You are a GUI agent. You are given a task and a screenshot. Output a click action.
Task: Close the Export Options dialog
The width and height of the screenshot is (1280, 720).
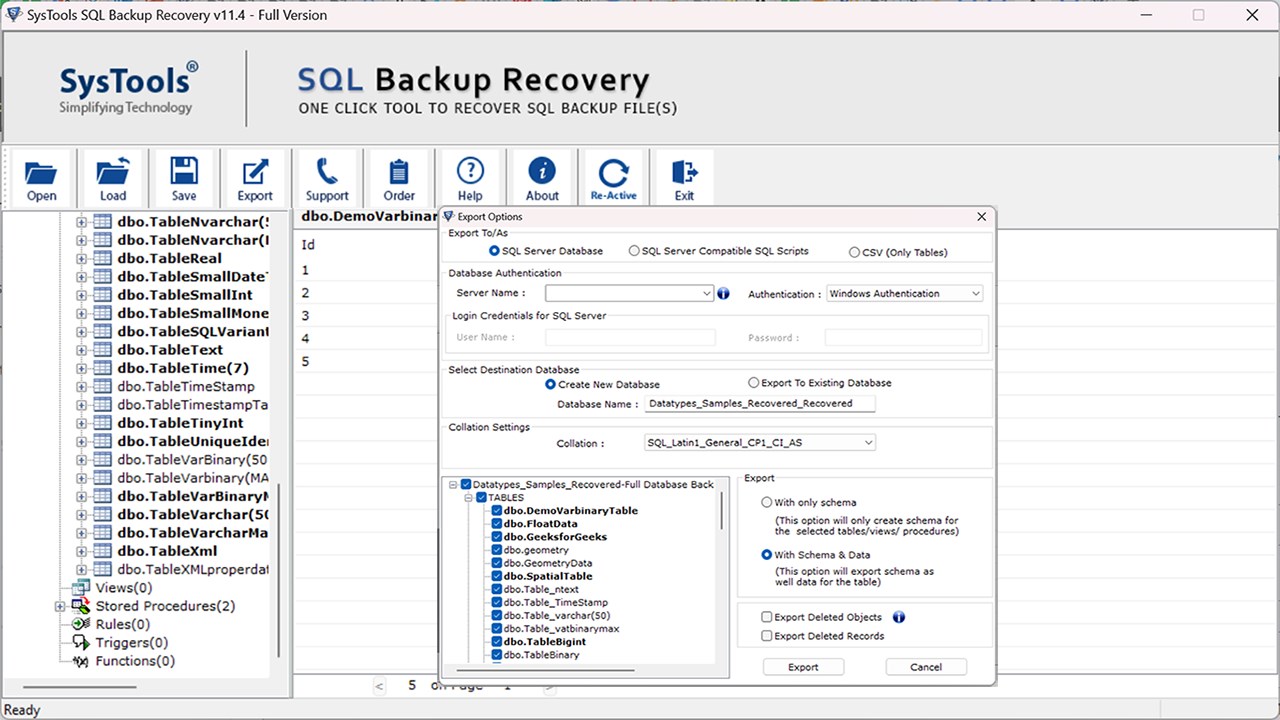pyautogui.click(x=981, y=216)
